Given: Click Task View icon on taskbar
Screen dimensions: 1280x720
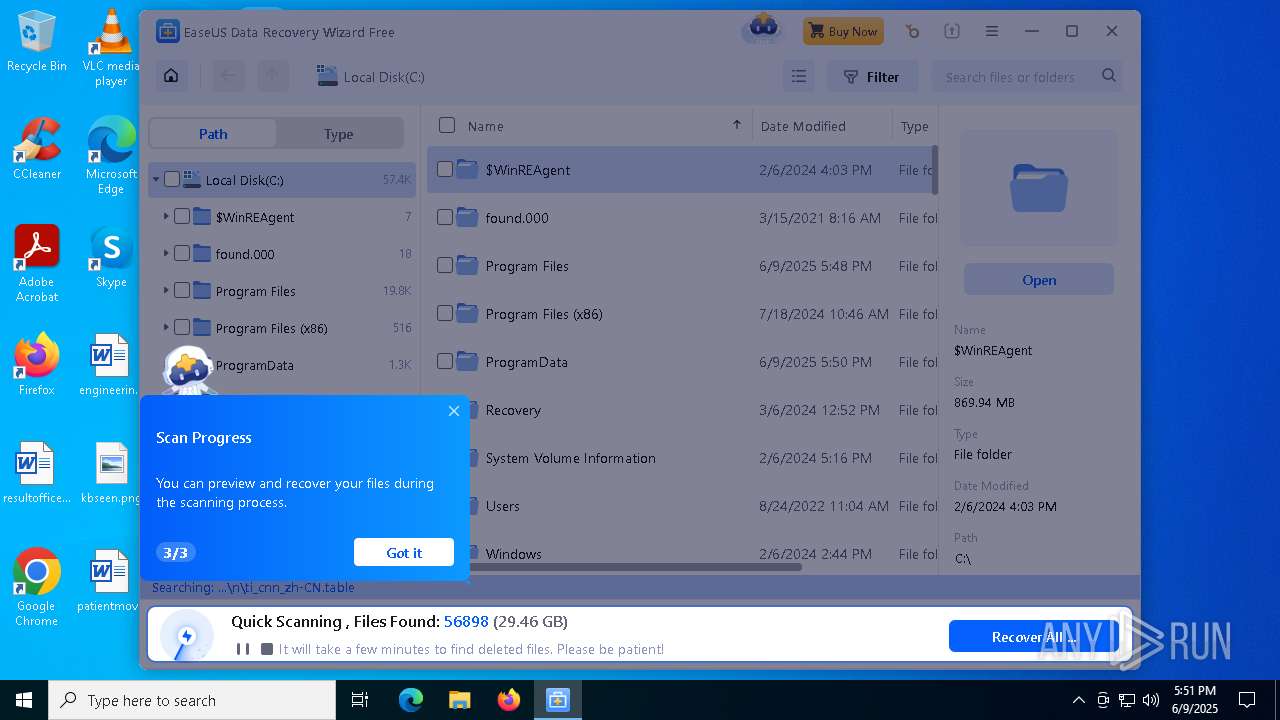Looking at the screenshot, I should (360, 700).
